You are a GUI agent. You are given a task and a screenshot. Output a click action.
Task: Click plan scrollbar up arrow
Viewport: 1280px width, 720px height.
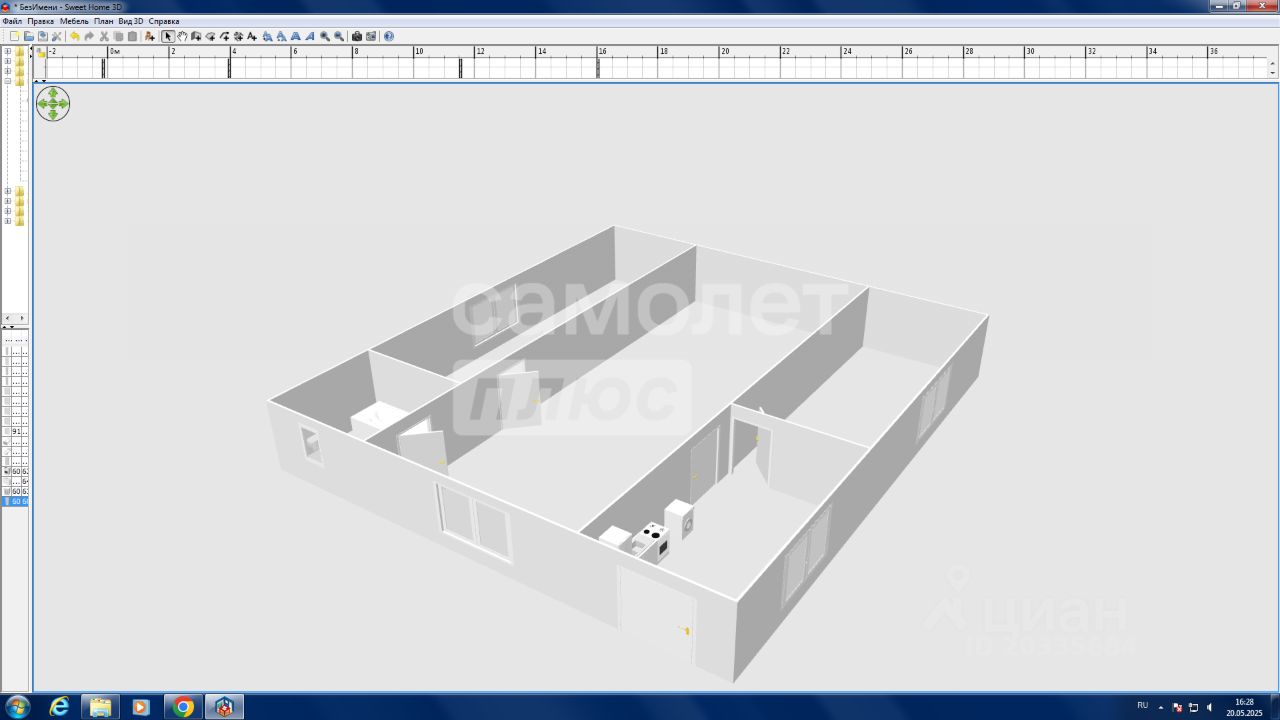click(1272, 62)
